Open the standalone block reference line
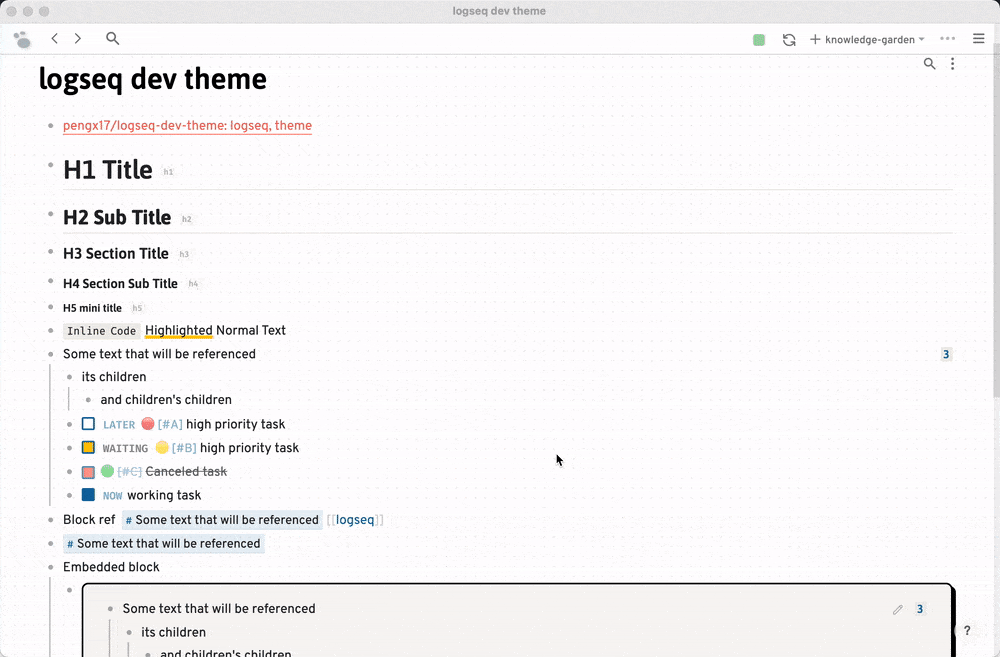Screen dimensions: 1000x657 (x=164, y=543)
